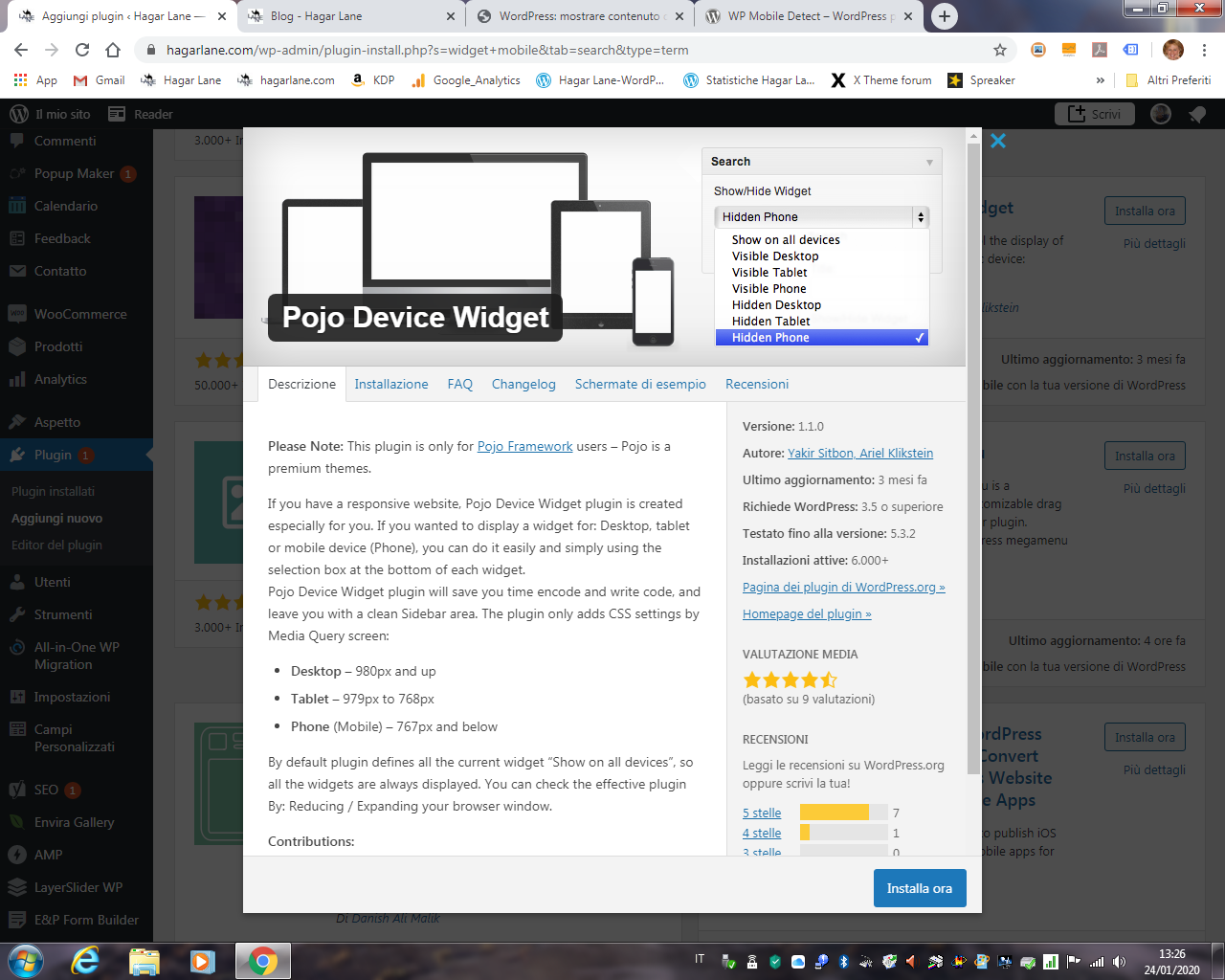Open the Altri Preferiti bookmarks folder
Viewport: 1225px width, 980px height.
(x=1169, y=80)
